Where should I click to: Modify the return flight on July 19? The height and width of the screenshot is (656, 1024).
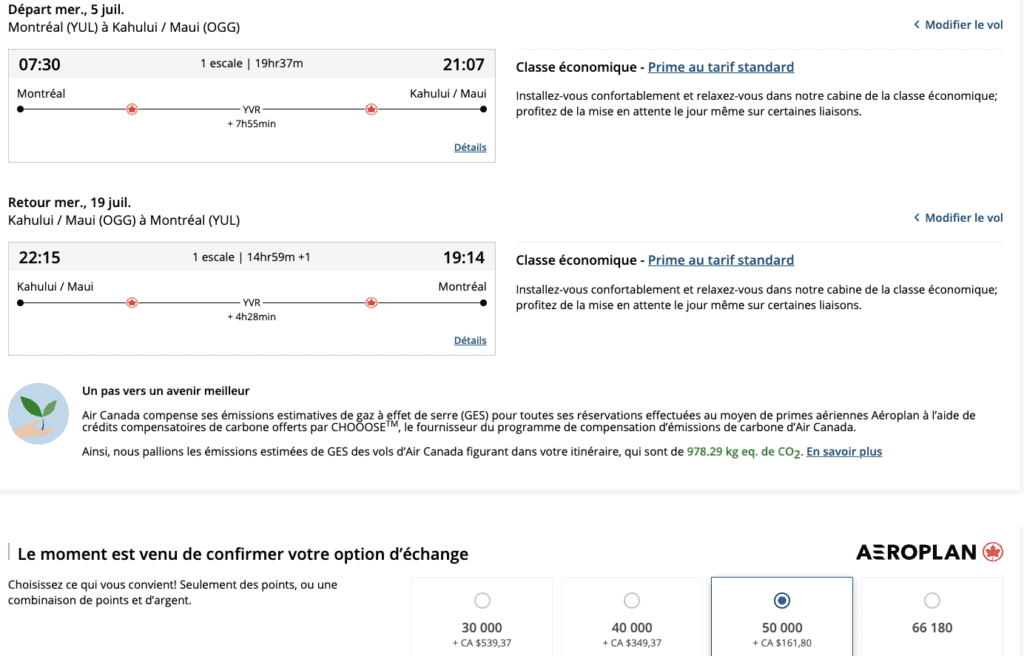point(963,218)
